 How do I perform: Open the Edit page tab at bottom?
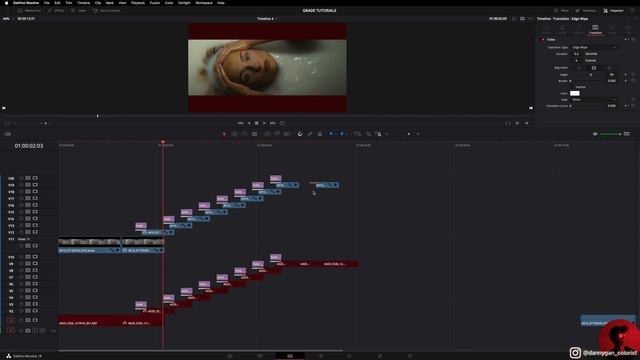(x=290, y=356)
